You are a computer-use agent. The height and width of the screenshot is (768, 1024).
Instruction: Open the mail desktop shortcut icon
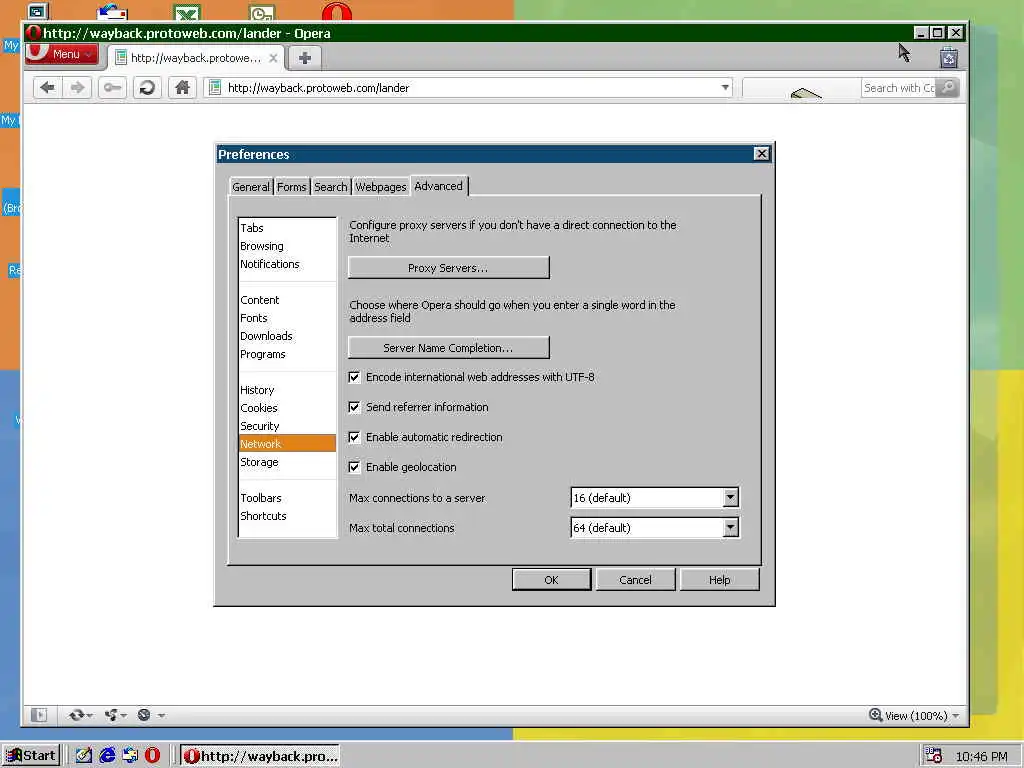click(x=112, y=12)
